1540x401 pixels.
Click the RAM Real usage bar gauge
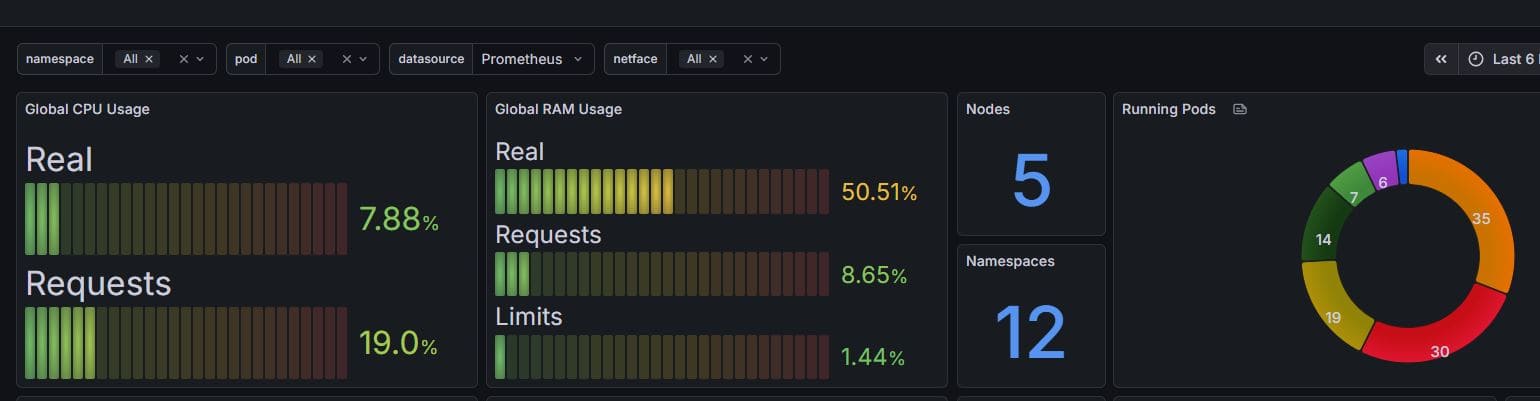661,191
